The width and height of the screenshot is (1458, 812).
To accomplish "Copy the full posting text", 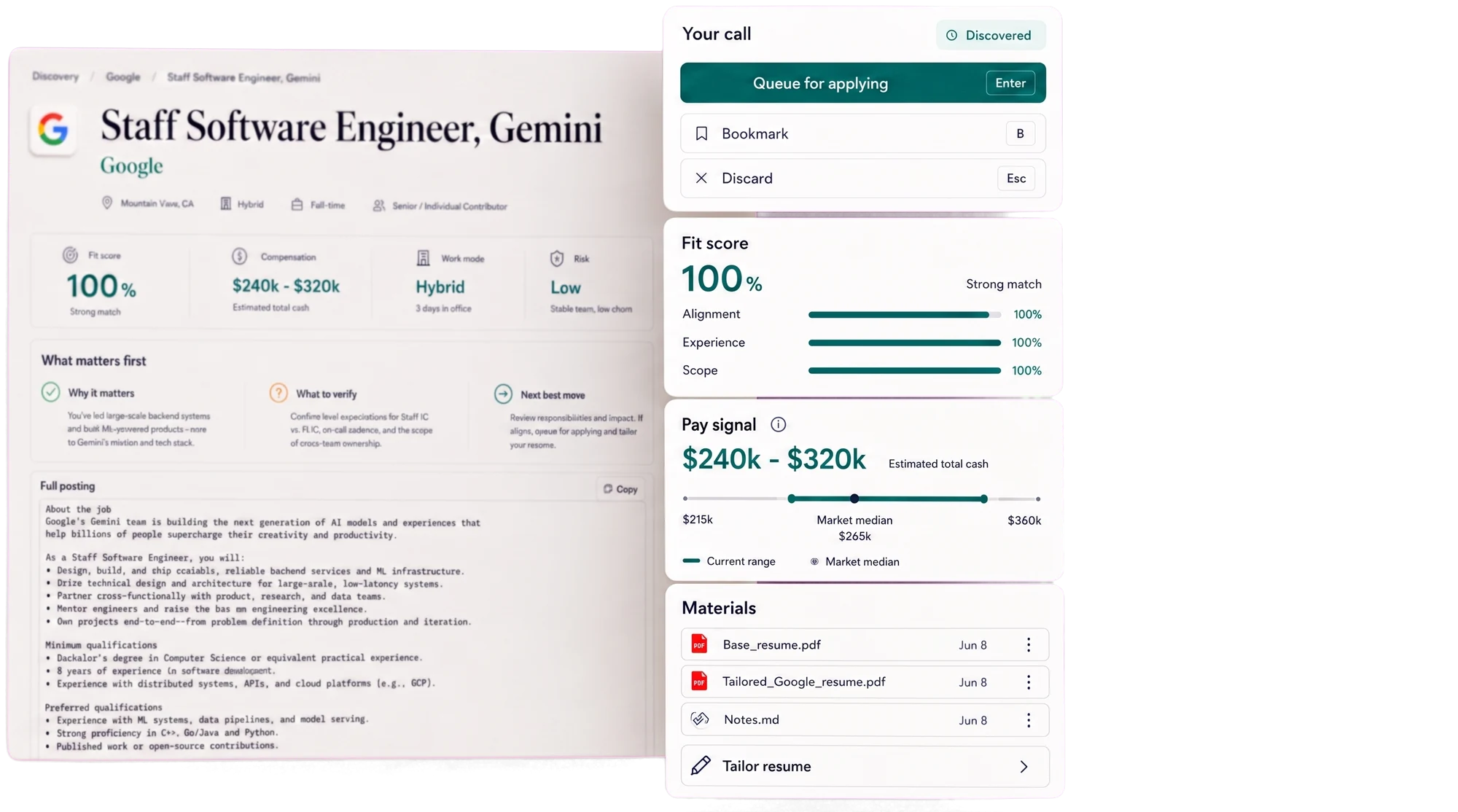I will point(620,489).
